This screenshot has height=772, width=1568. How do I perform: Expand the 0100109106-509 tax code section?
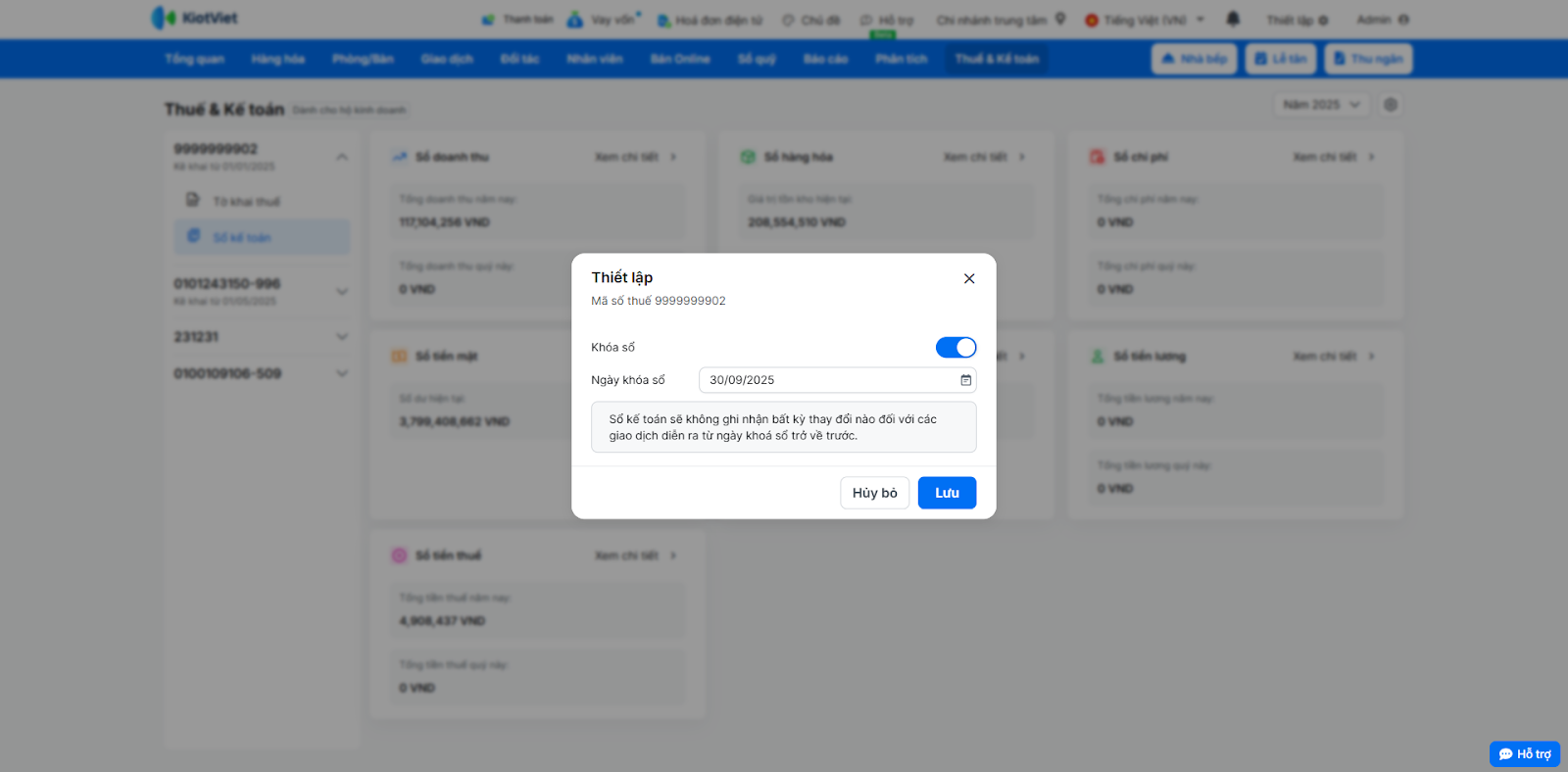pyautogui.click(x=342, y=373)
